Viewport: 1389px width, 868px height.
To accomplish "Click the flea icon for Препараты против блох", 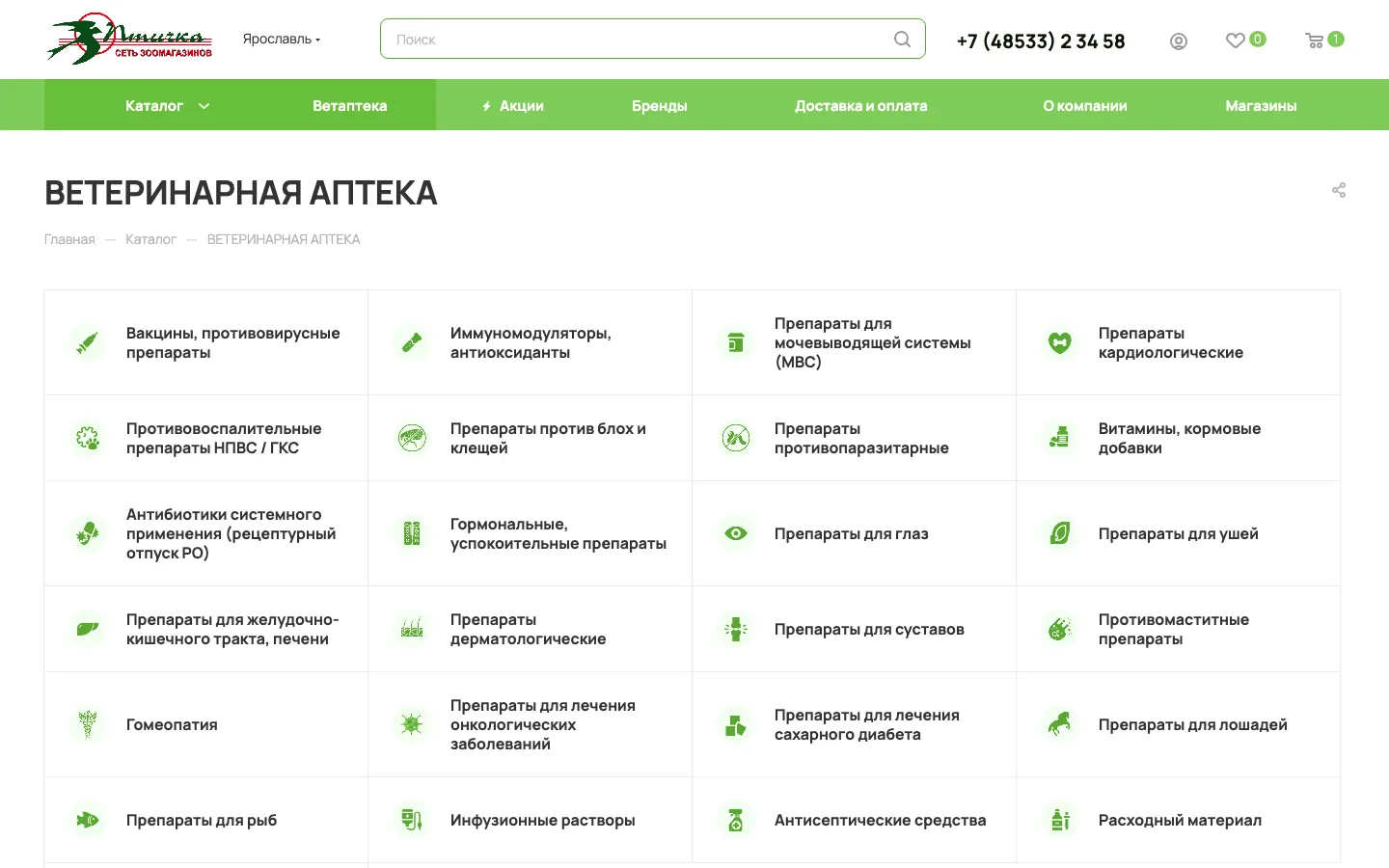I will pyautogui.click(x=412, y=438).
